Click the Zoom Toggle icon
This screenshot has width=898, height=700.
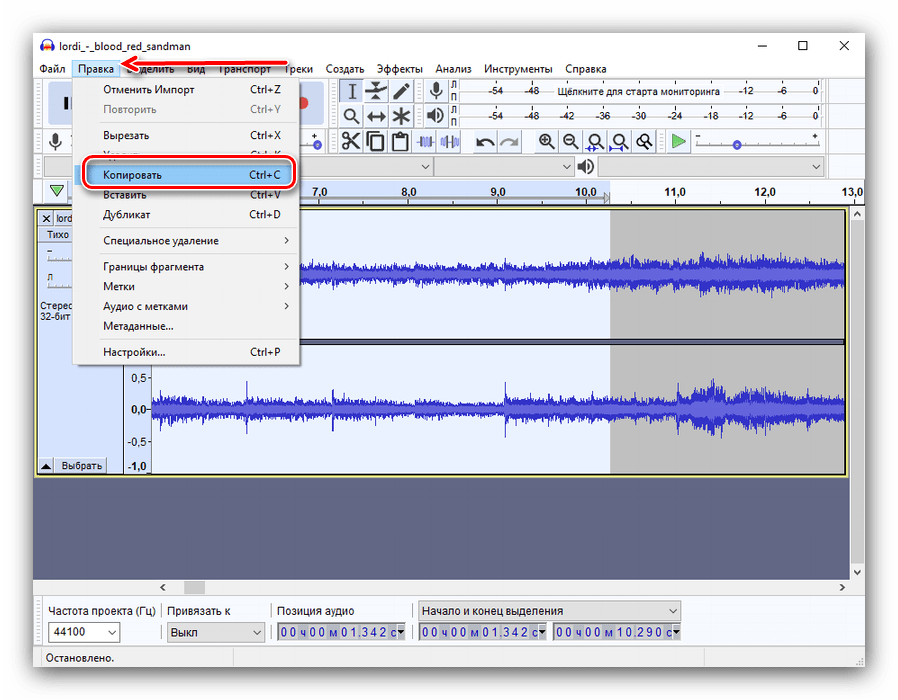pos(644,141)
